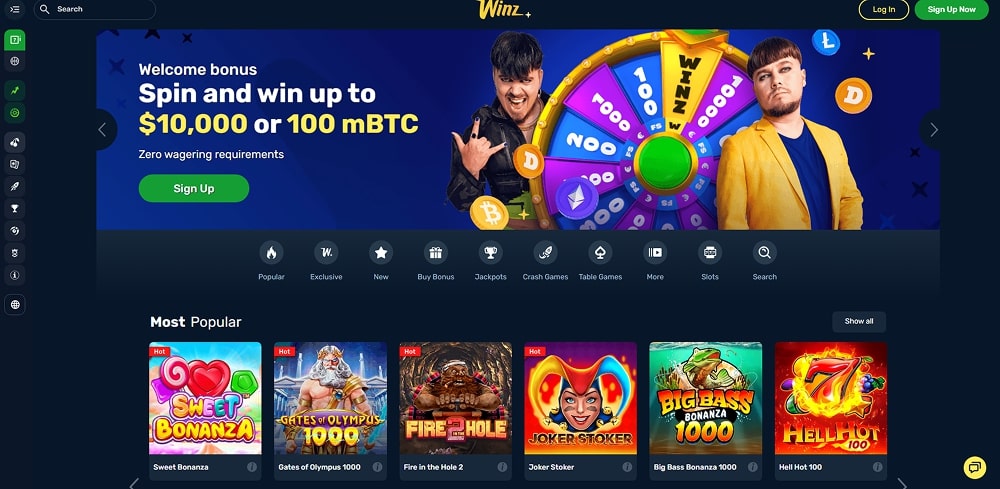This screenshot has width=1000, height=489.
Task: Select the Table Games spade icon
Action: click(600, 253)
